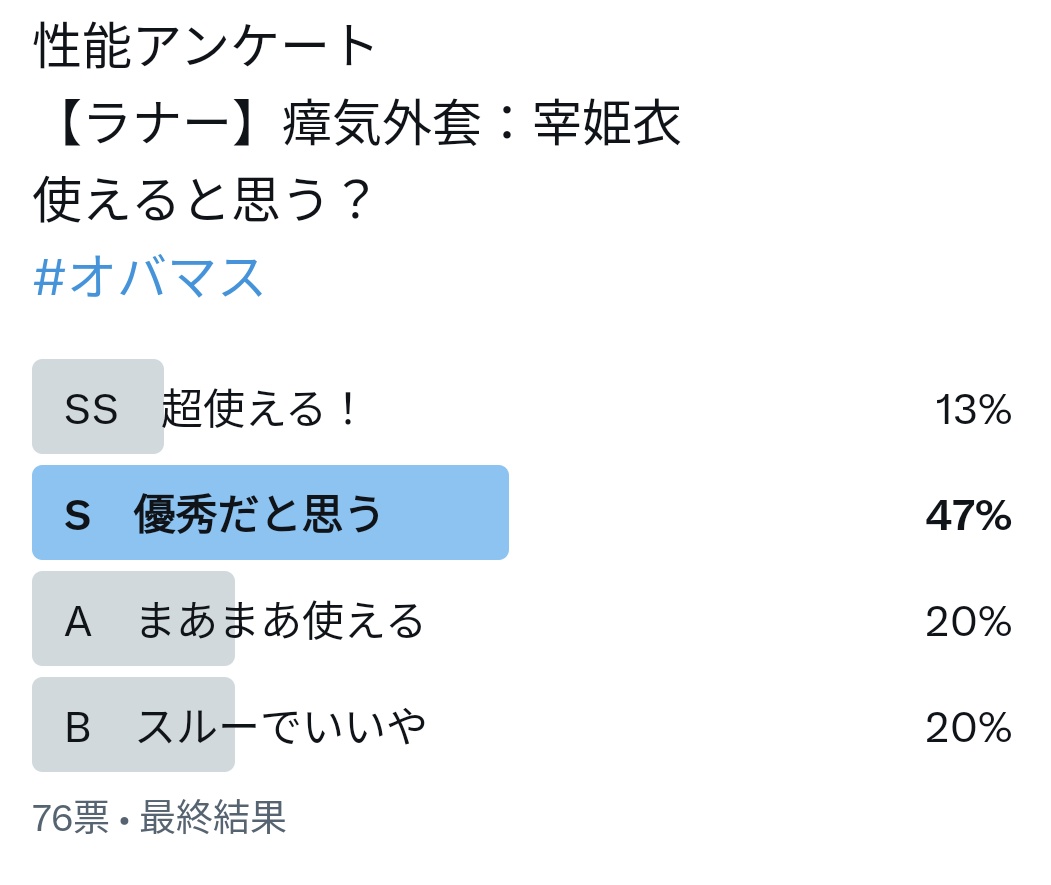
Task: Click the 超使える！ option text
Action: click(261, 408)
